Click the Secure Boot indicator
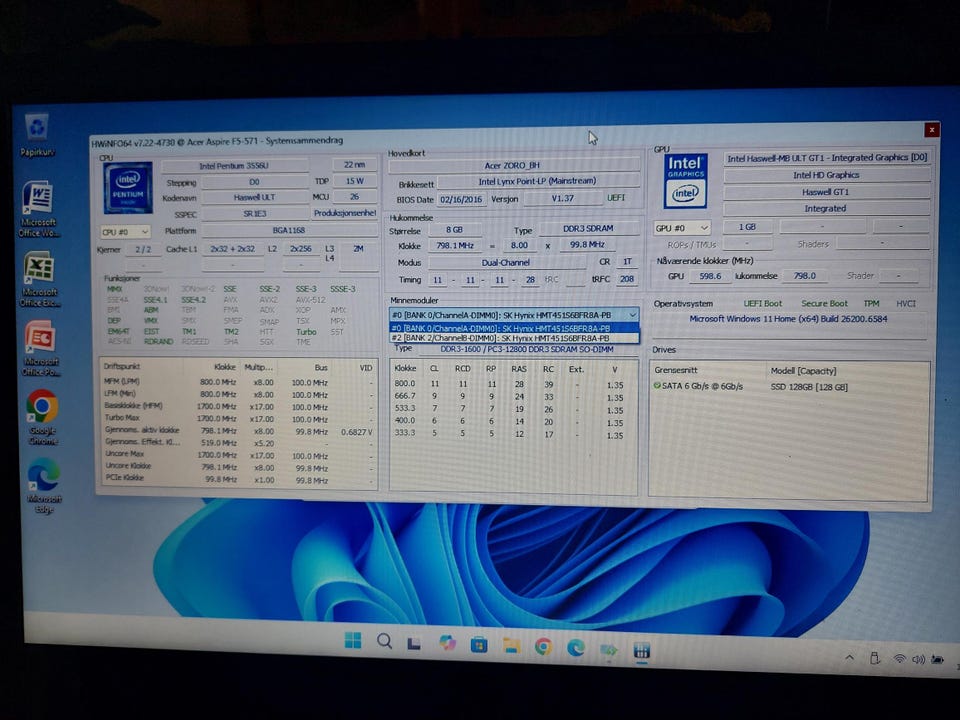Image resolution: width=960 pixels, height=720 pixels. 824,304
